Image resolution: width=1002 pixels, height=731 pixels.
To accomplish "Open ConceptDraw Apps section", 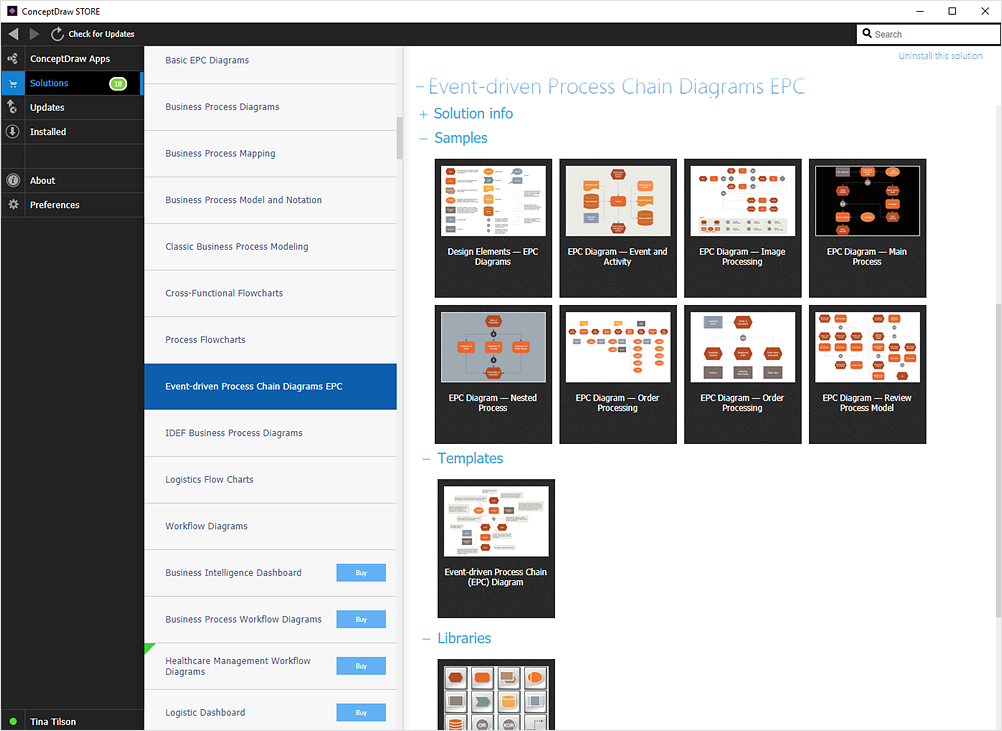I will tap(72, 59).
